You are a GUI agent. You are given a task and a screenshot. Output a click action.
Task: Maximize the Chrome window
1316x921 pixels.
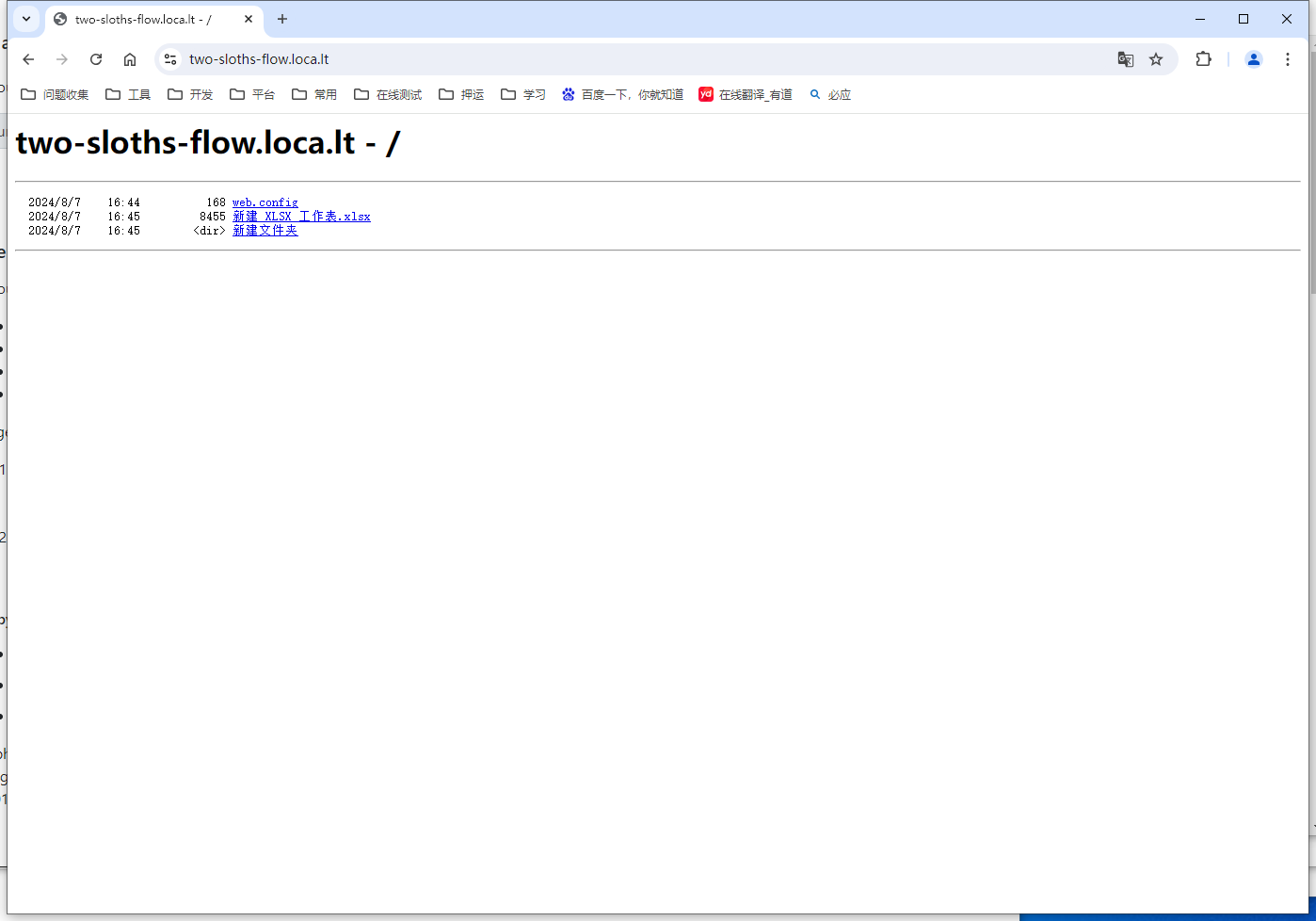coord(1244,19)
